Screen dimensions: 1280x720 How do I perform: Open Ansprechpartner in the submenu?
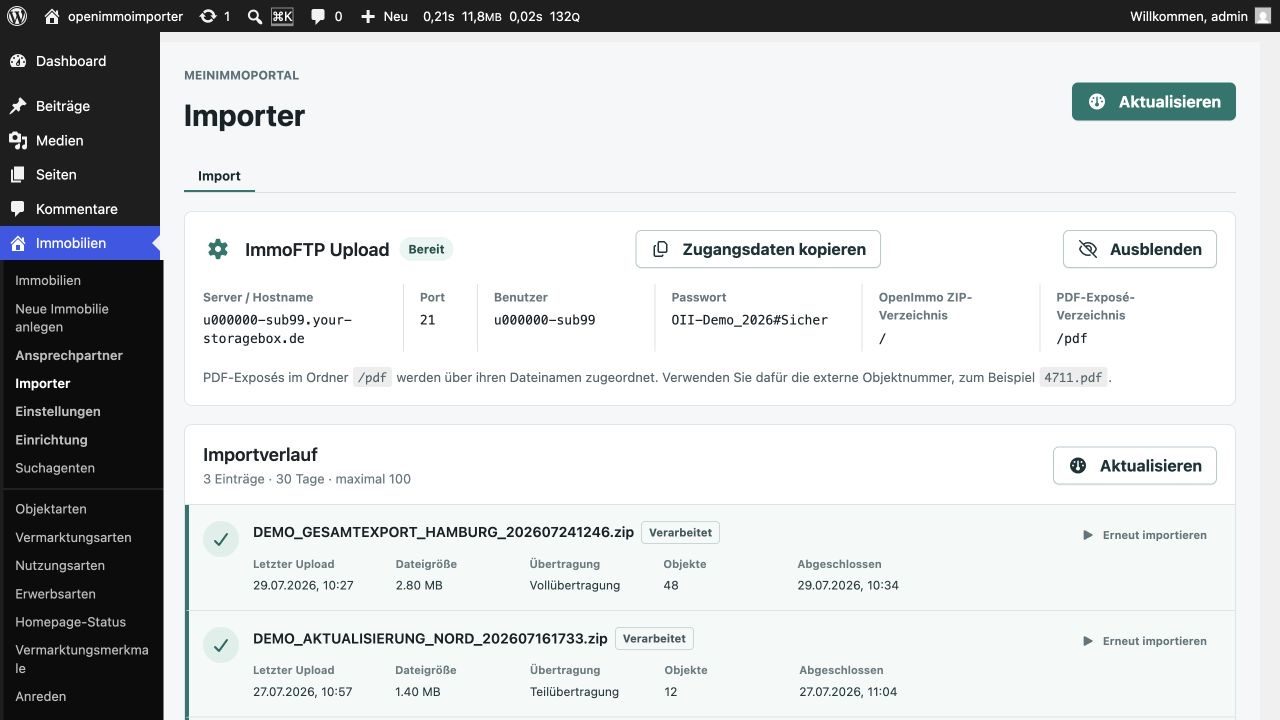[69, 355]
